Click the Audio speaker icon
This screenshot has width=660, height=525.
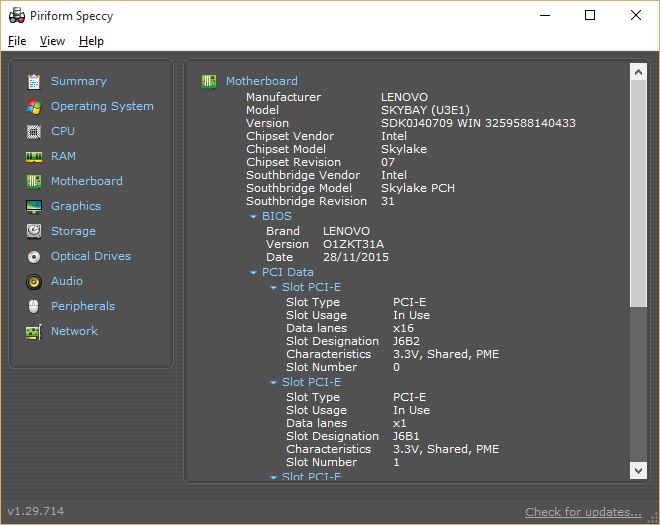pos(34,281)
